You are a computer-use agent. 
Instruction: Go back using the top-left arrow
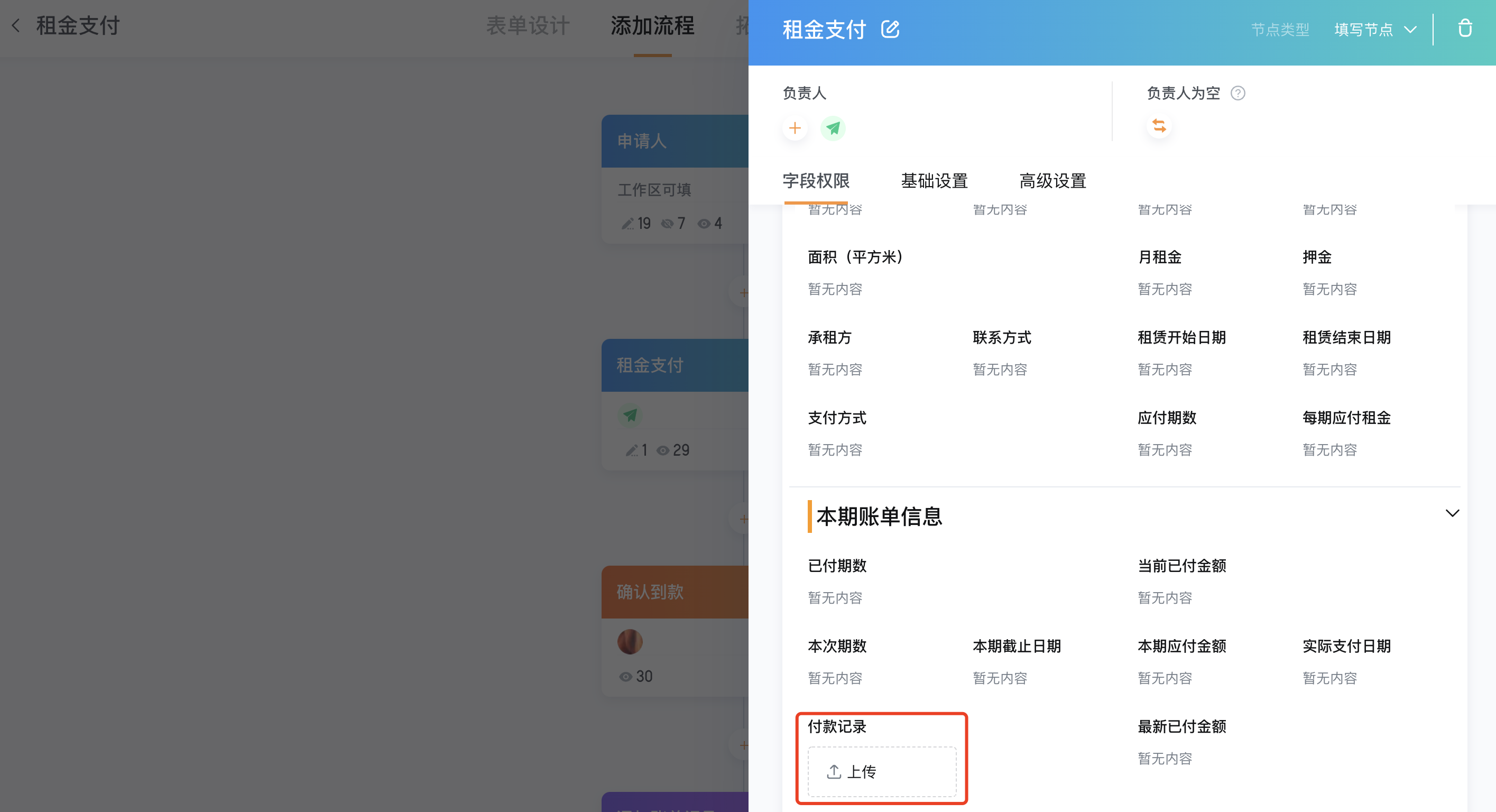pos(16,25)
